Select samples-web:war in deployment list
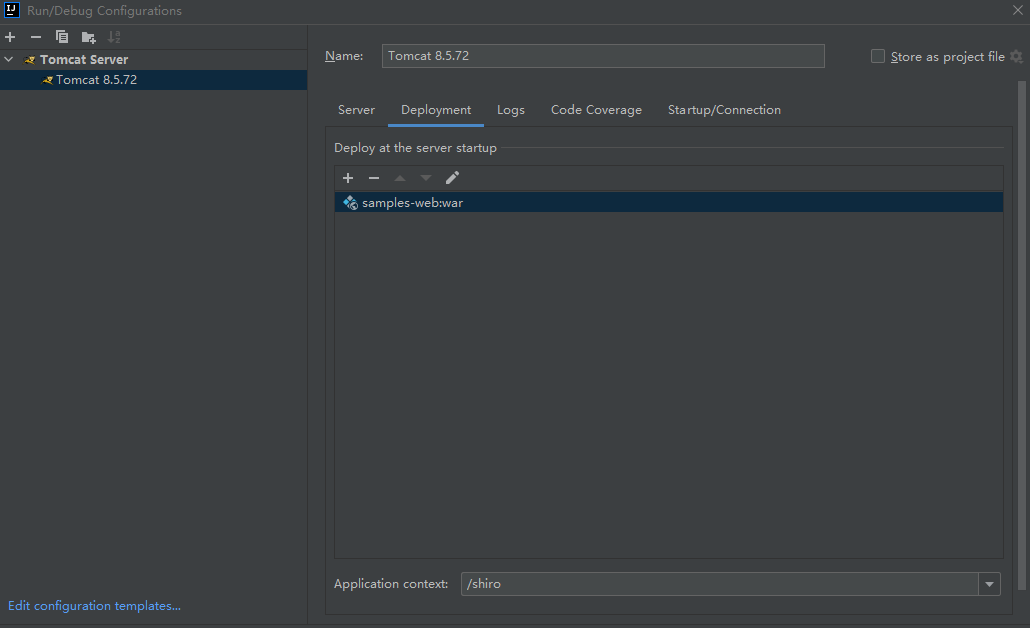 [669, 202]
